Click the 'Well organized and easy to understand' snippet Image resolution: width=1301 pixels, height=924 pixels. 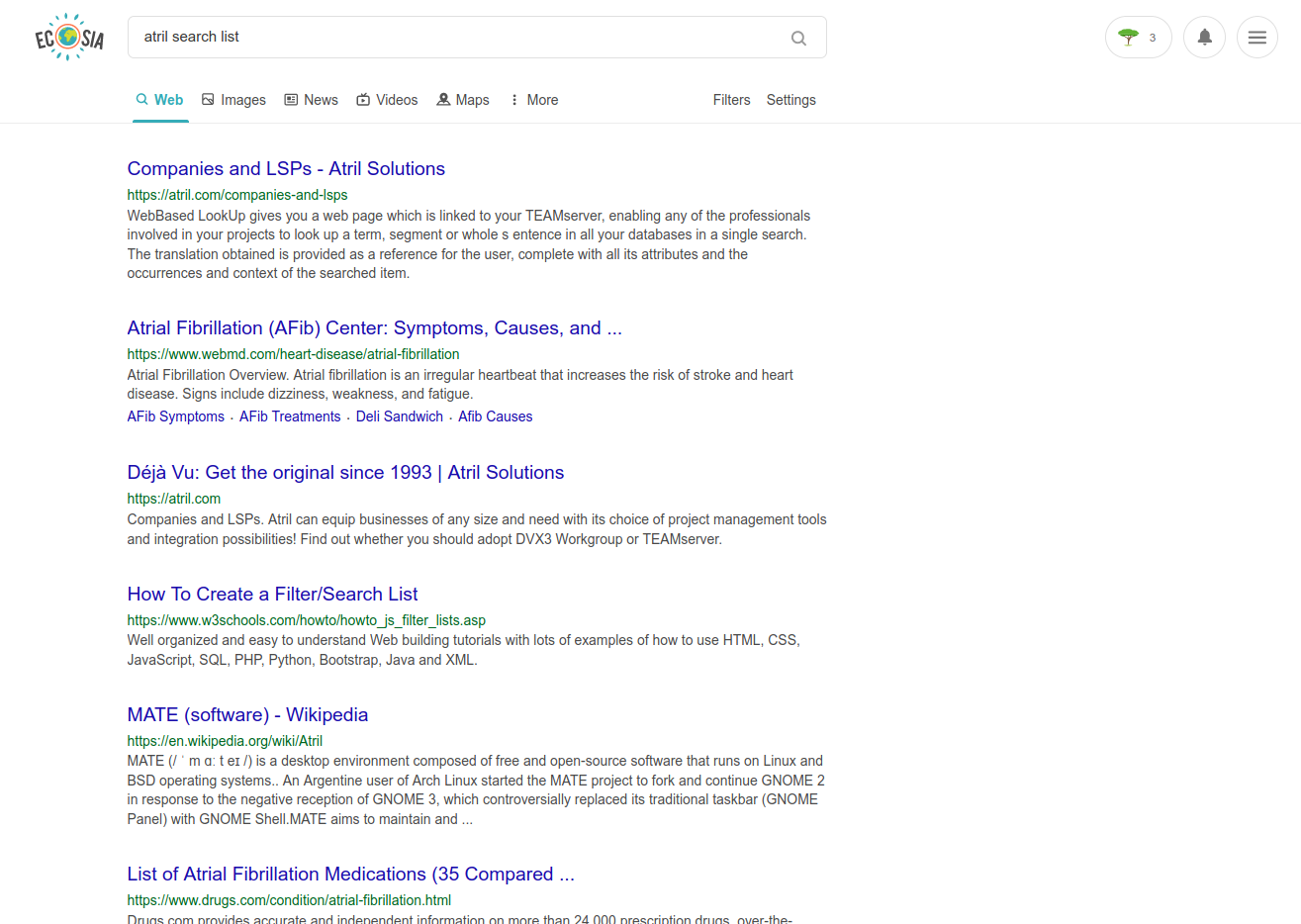464,650
